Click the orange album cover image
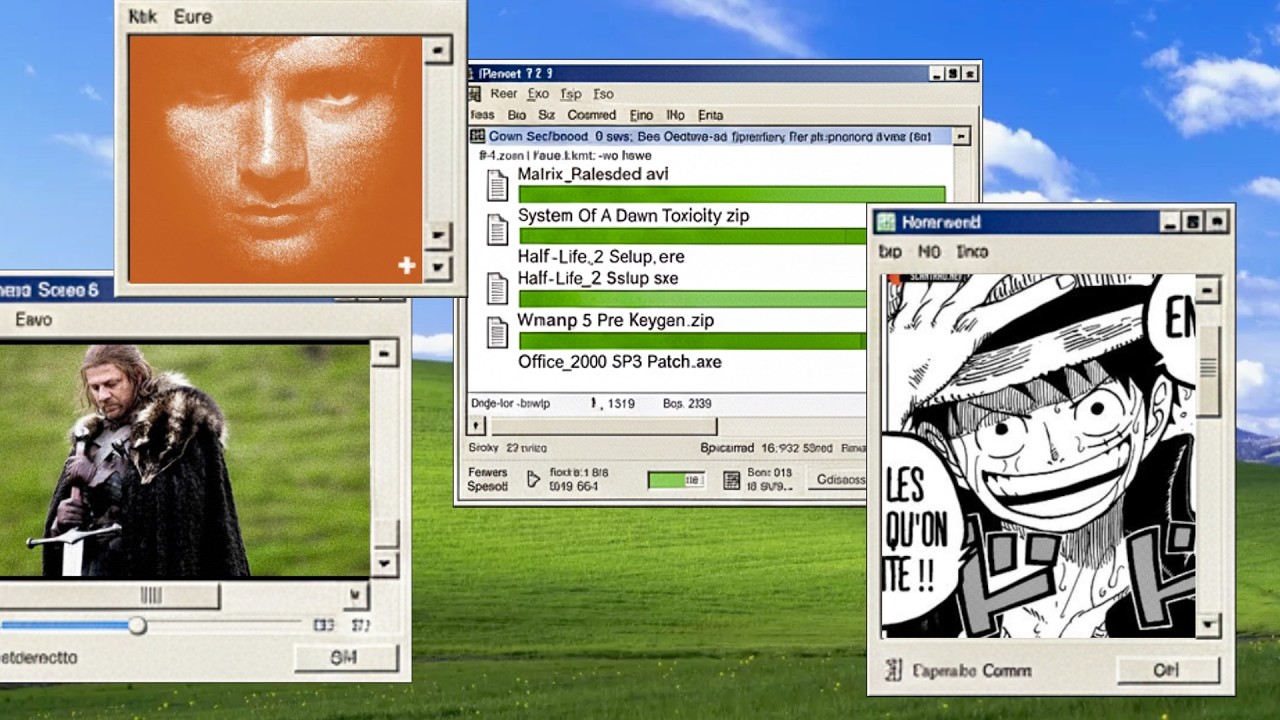 [x=275, y=160]
